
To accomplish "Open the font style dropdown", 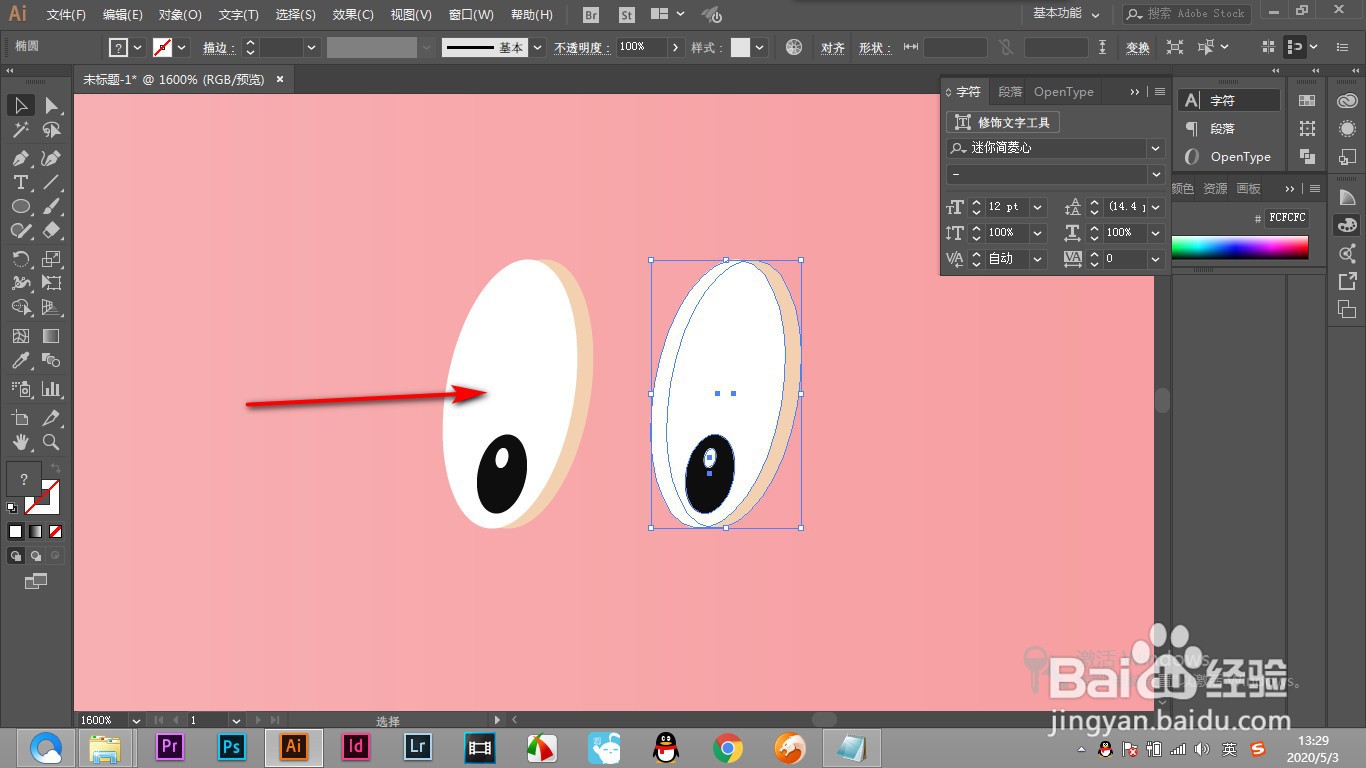I will (x=1156, y=174).
